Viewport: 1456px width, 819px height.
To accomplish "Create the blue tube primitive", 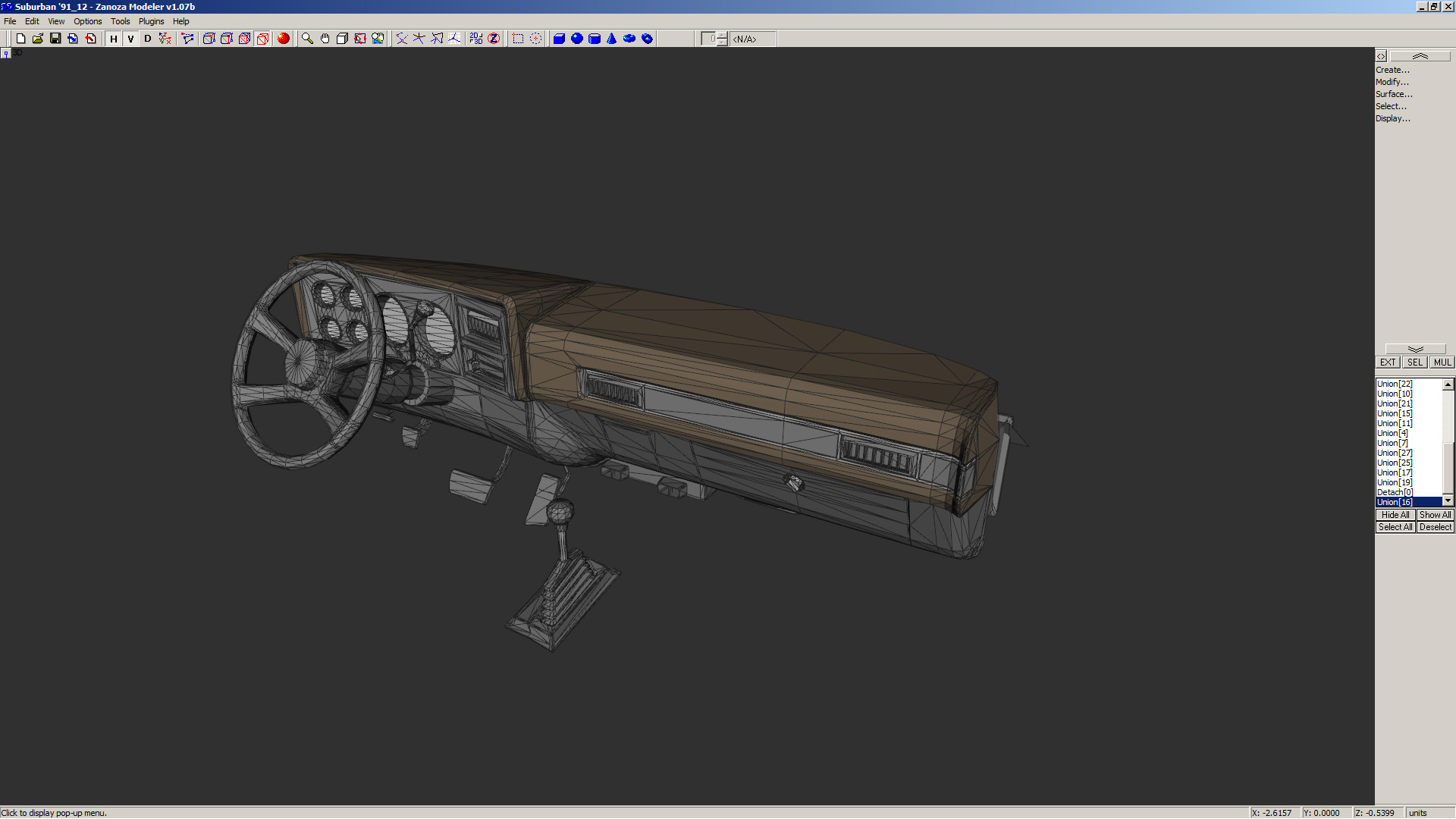I will [647, 39].
